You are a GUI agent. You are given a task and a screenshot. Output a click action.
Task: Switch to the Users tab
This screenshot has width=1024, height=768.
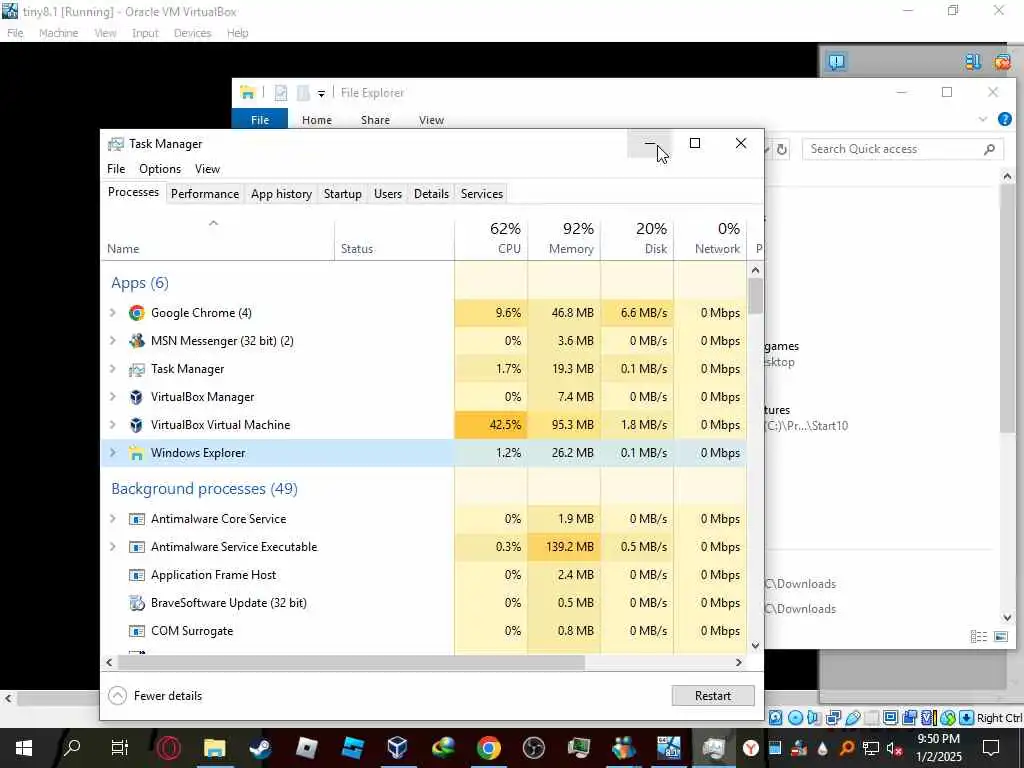tap(388, 194)
